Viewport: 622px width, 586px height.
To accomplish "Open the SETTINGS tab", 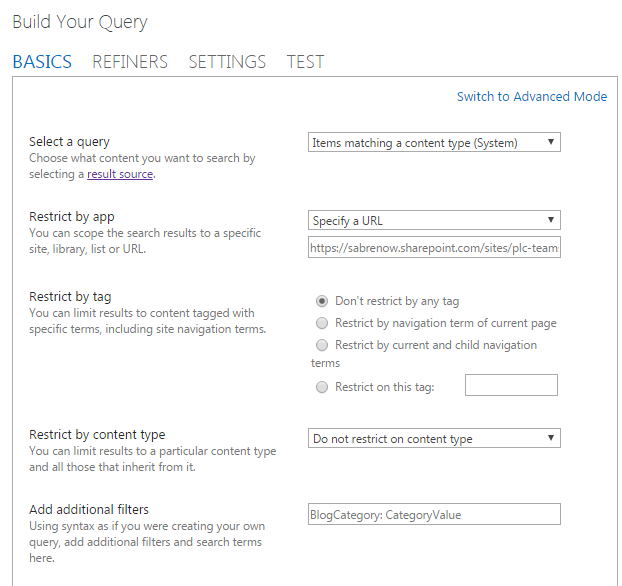I will coord(227,62).
